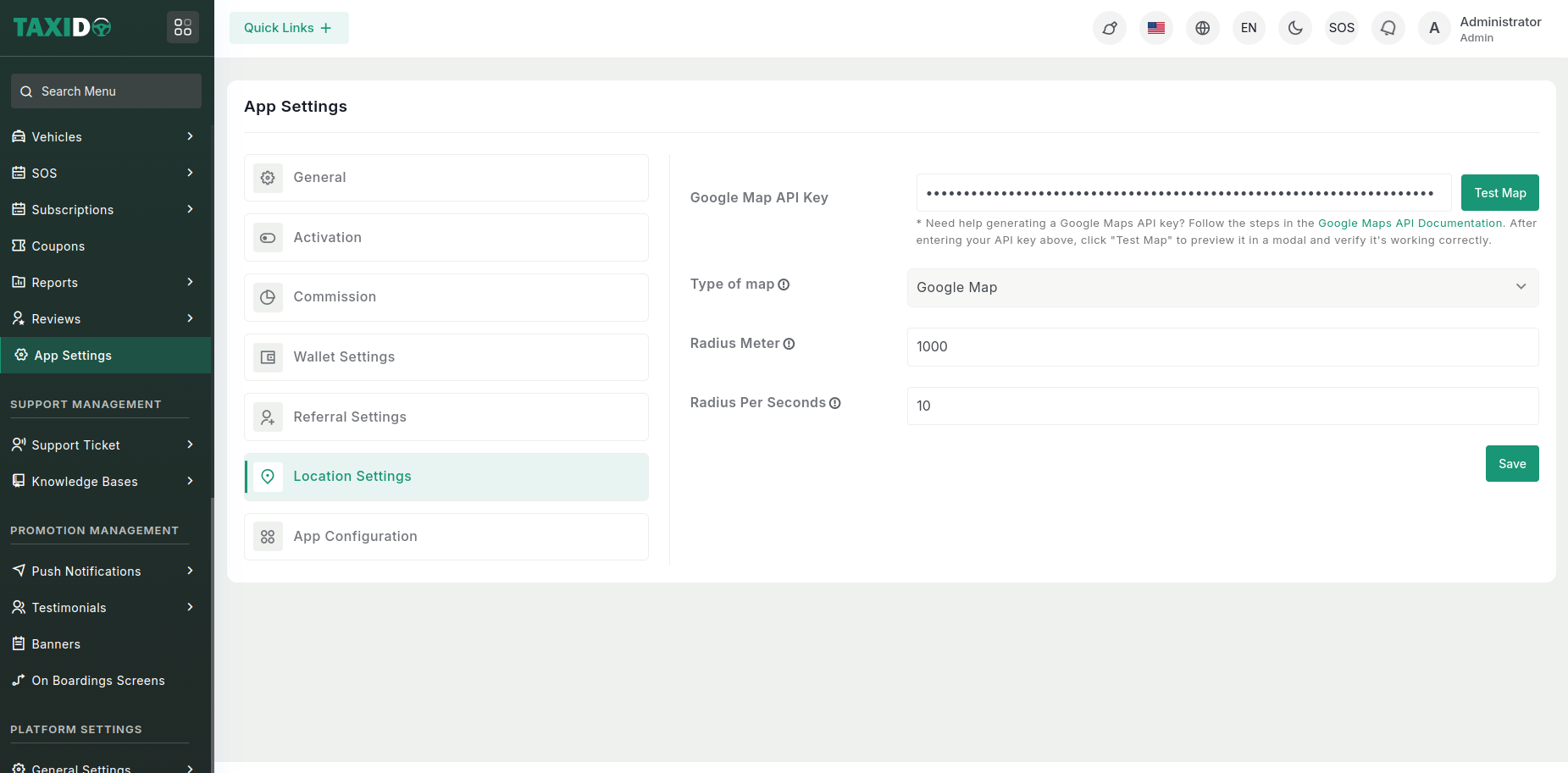Image resolution: width=1568 pixels, height=773 pixels.
Task: Open the notifications bell icon
Action: click(x=1388, y=28)
